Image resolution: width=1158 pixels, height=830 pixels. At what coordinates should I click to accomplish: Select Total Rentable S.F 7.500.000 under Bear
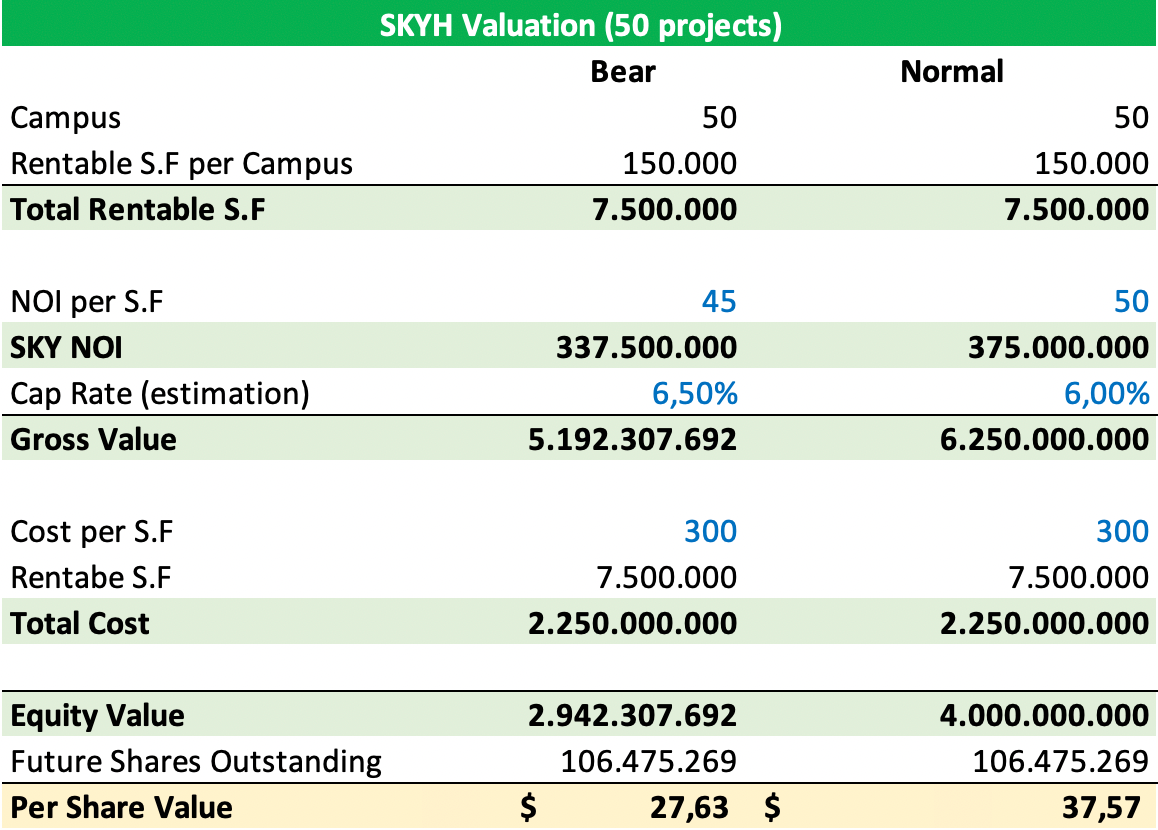coord(665,210)
